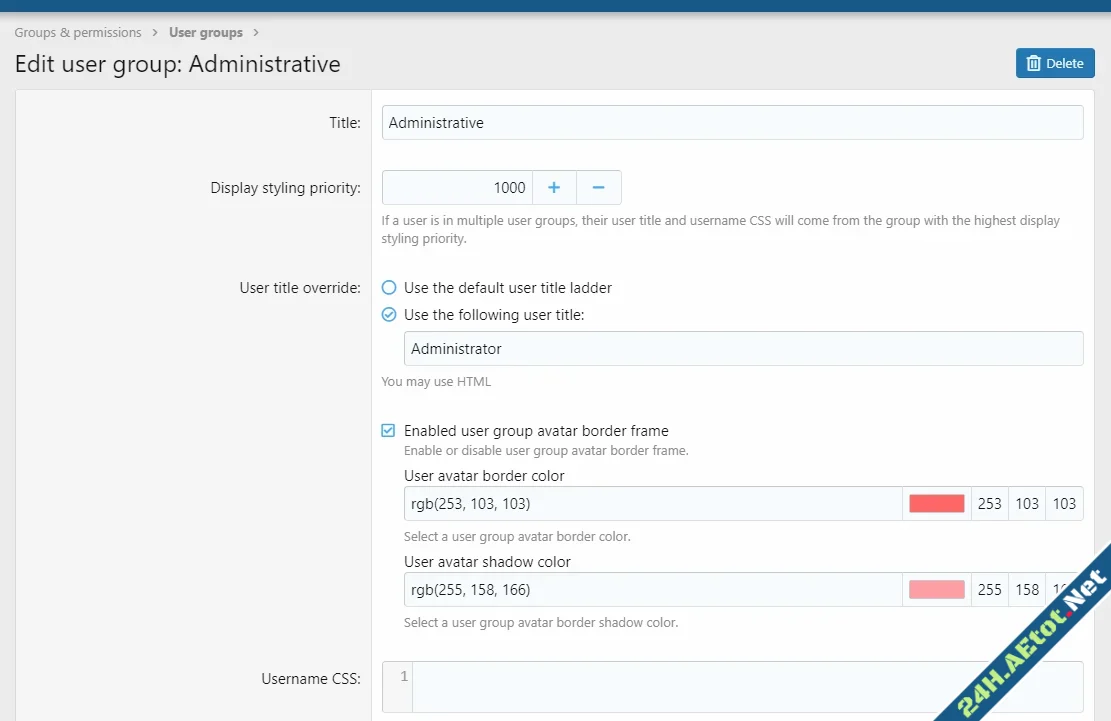The width and height of the screenshot is (1111, 721).
Task: Click the shadow color red value 255
Action: click(989, 590)
